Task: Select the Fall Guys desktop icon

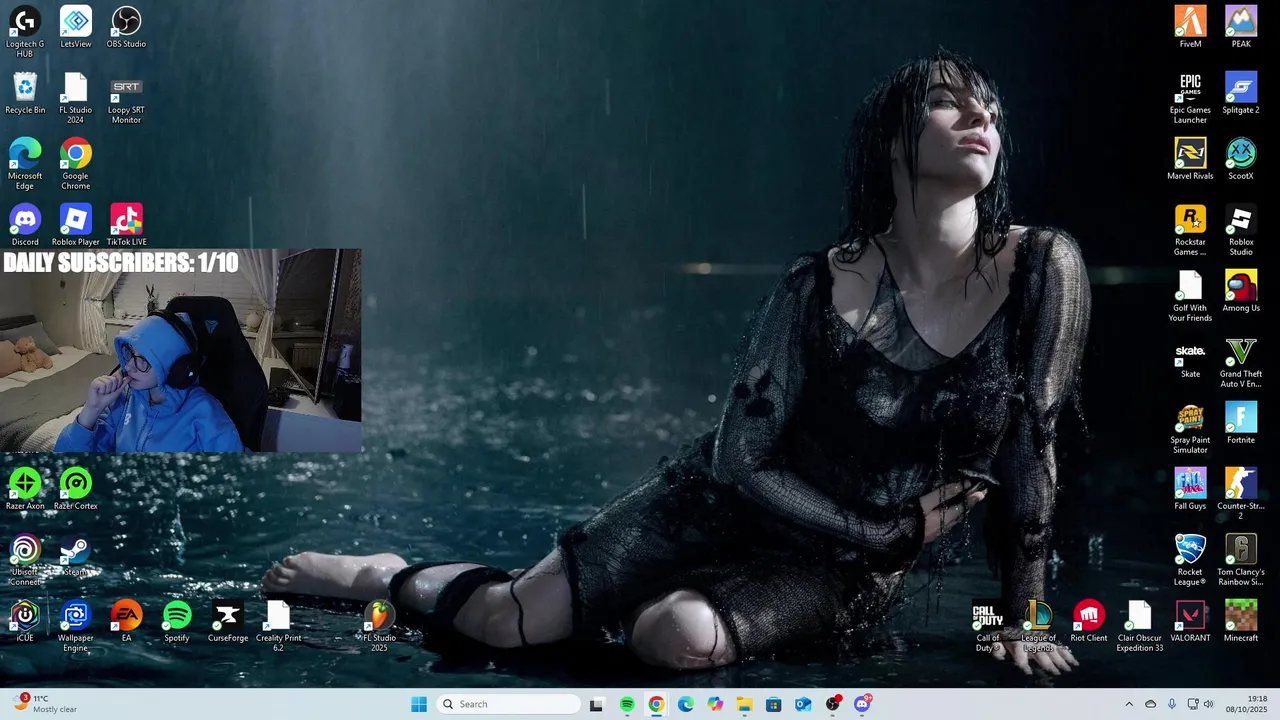Action: click(x=1190, y=489)
